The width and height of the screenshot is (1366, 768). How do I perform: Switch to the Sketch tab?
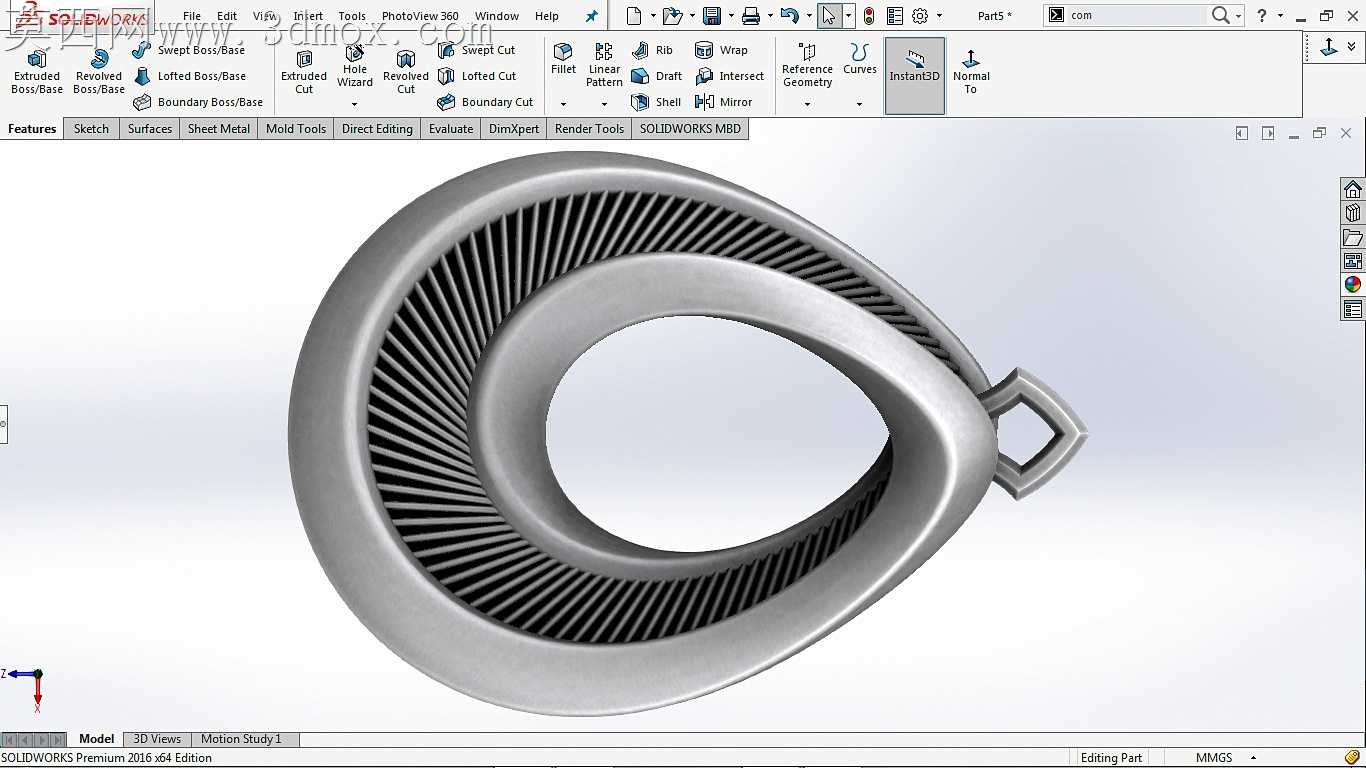91,129
